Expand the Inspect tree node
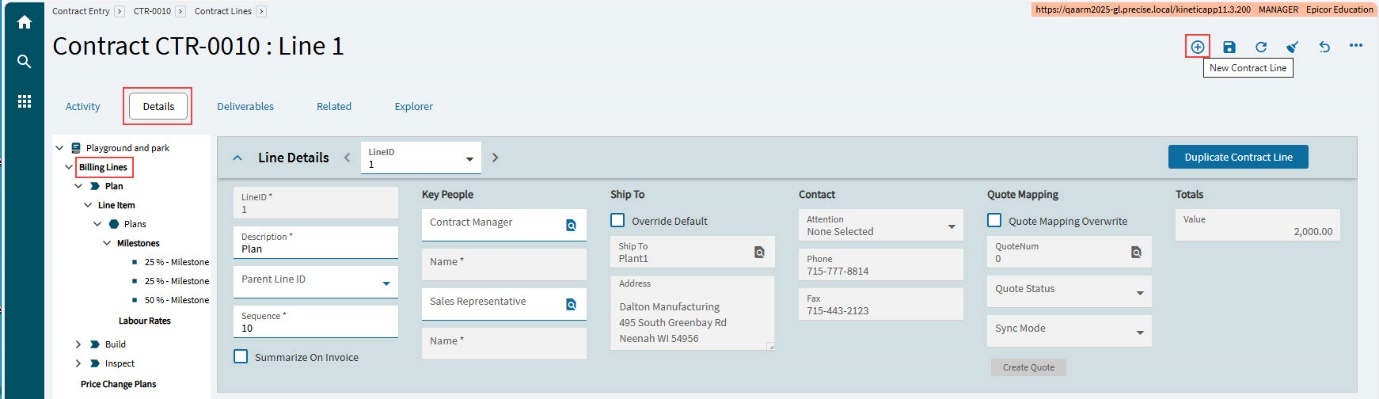 [x=78, y=363]
